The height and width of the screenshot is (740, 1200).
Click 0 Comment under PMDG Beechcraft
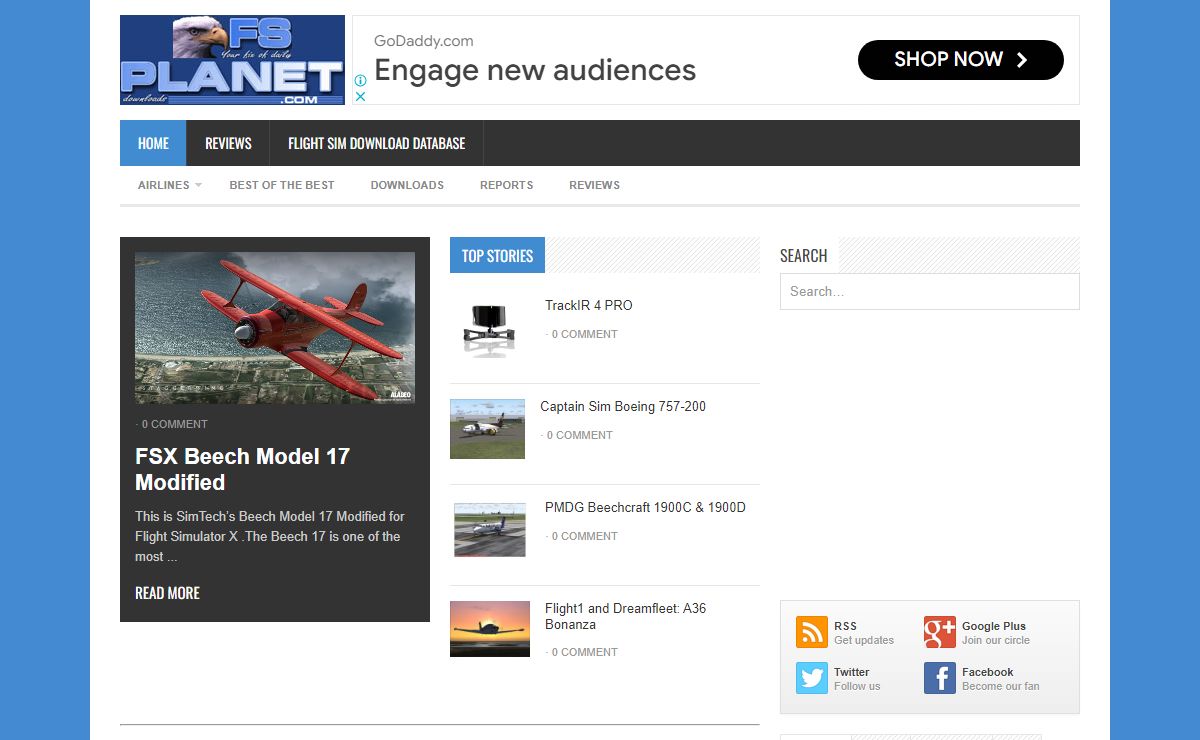click(585, 536)
